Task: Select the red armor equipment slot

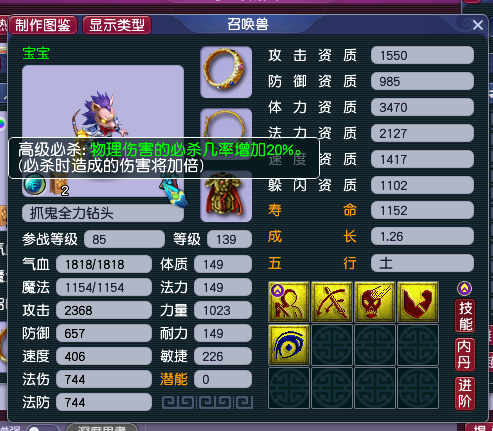Action: pos(226,197)
